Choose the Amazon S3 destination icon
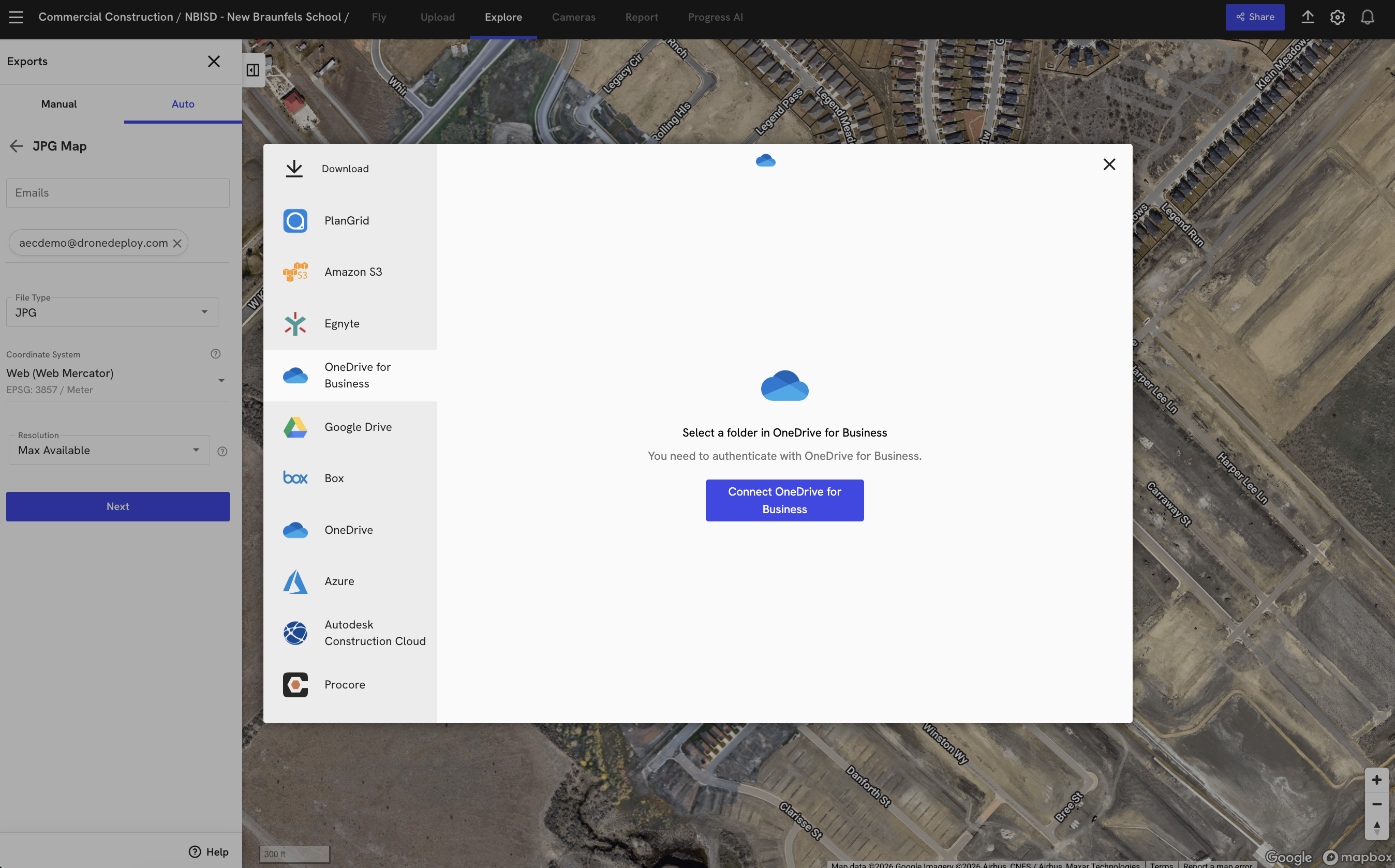Image resolution: width=1395 pixels, height=868 pixels. point(295,272)
